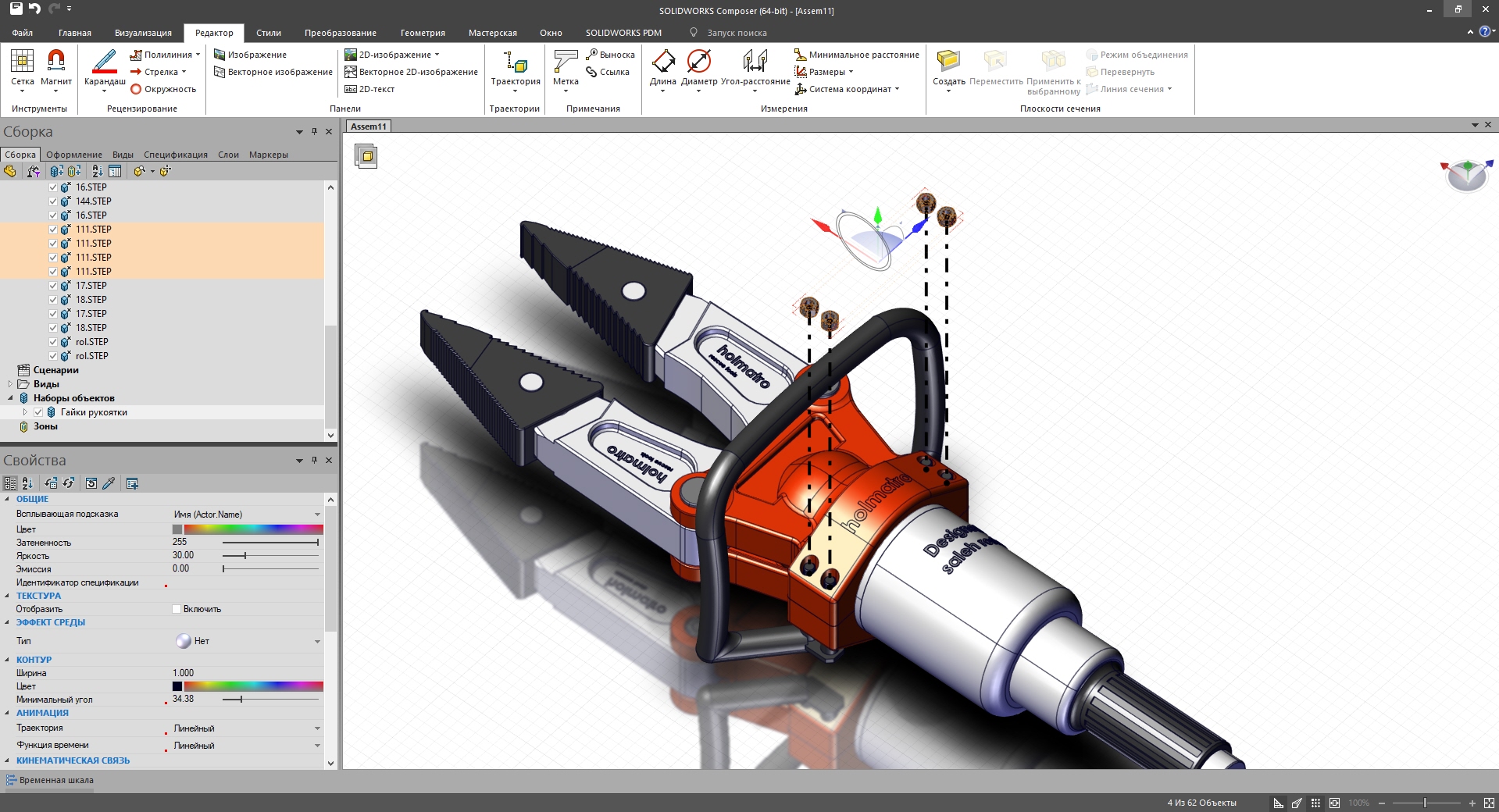Switch to the Vizualizatsiya ribbon tab

coord(144,33)
